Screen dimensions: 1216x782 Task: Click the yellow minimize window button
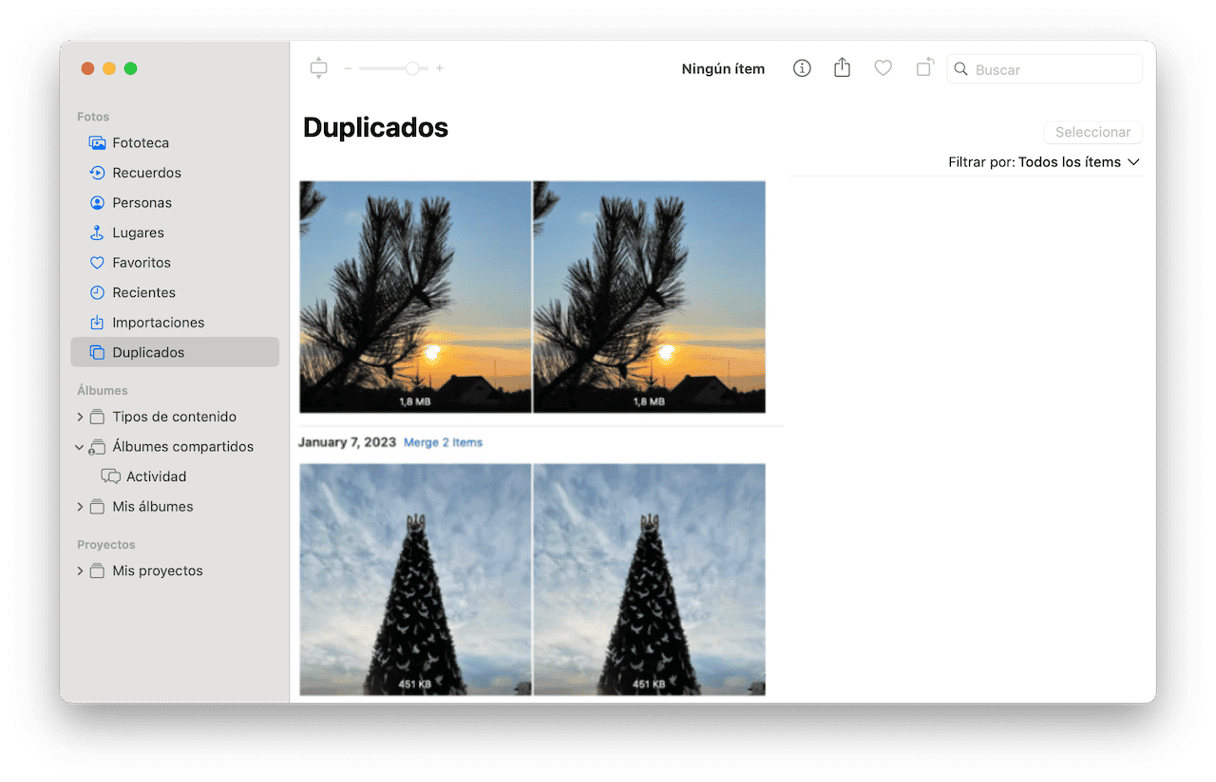click(109, 68)
